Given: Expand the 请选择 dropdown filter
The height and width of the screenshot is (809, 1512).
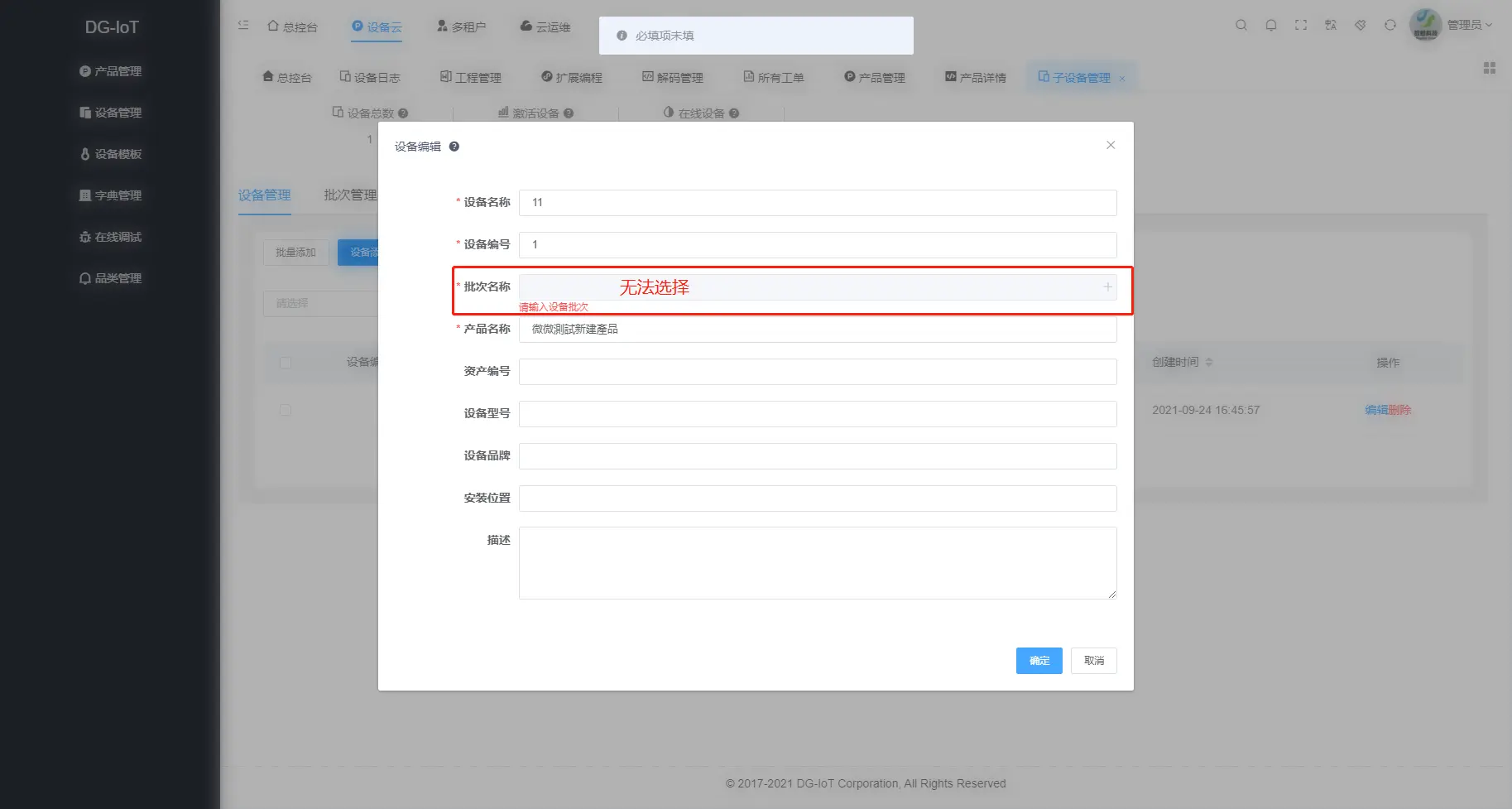Looking at the screenshot, I should pos(323,302).
